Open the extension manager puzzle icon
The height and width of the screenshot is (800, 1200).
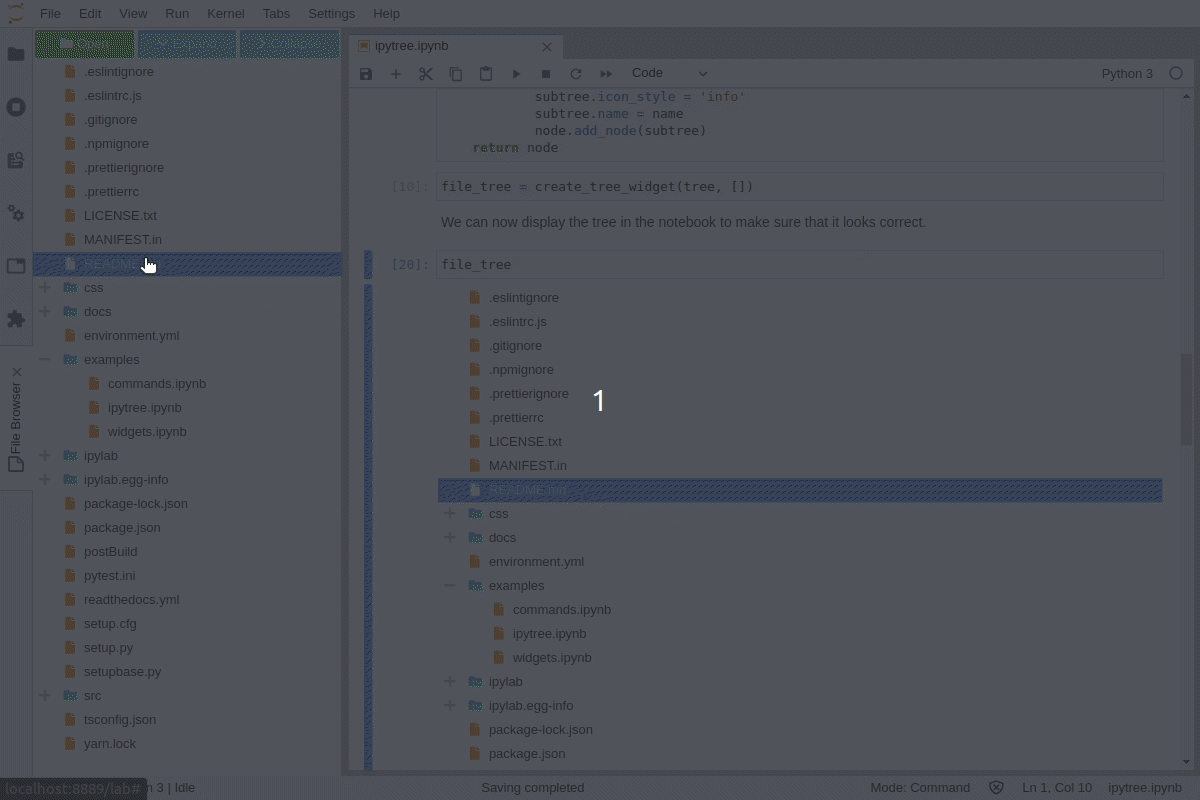(x=16, y=319)
